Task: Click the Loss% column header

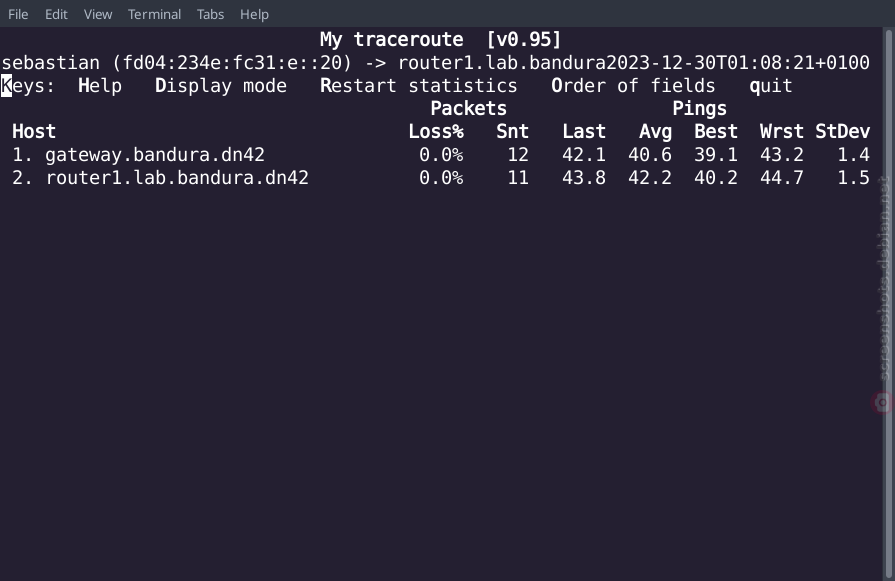Action: click(x=436, y=132)
